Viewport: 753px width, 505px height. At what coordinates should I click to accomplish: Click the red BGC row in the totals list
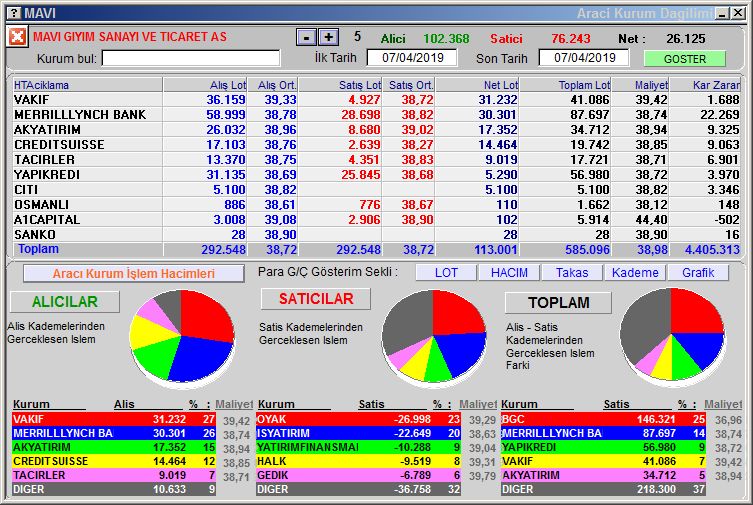pos(604,419)
